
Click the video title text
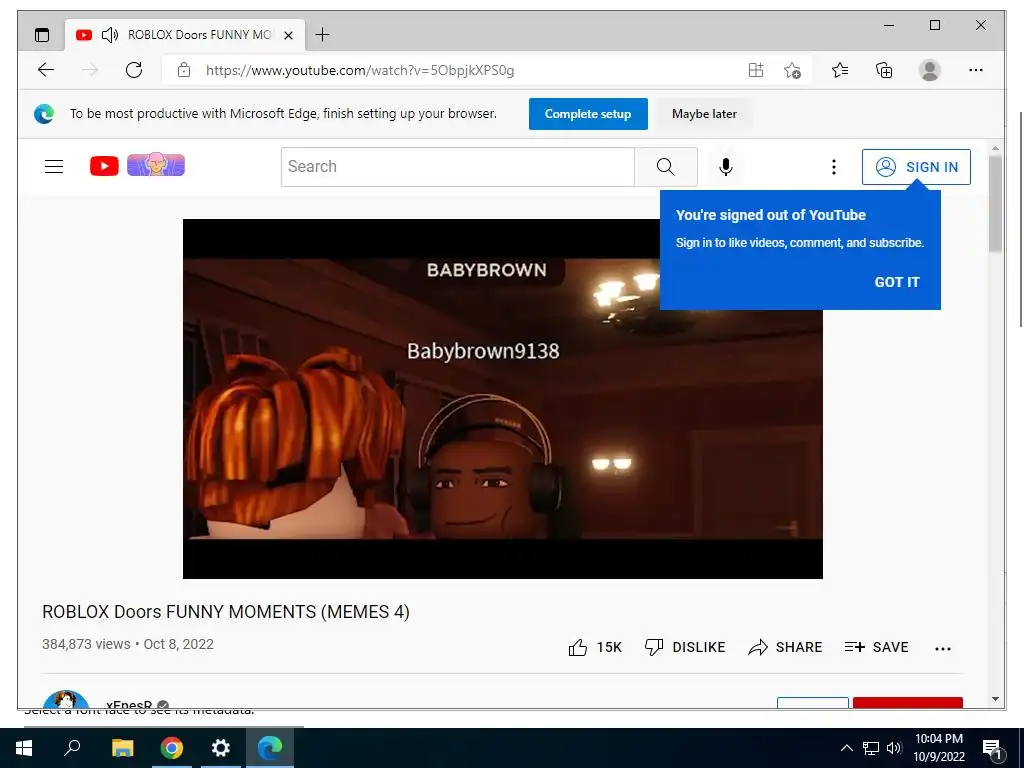pos(226,612)
